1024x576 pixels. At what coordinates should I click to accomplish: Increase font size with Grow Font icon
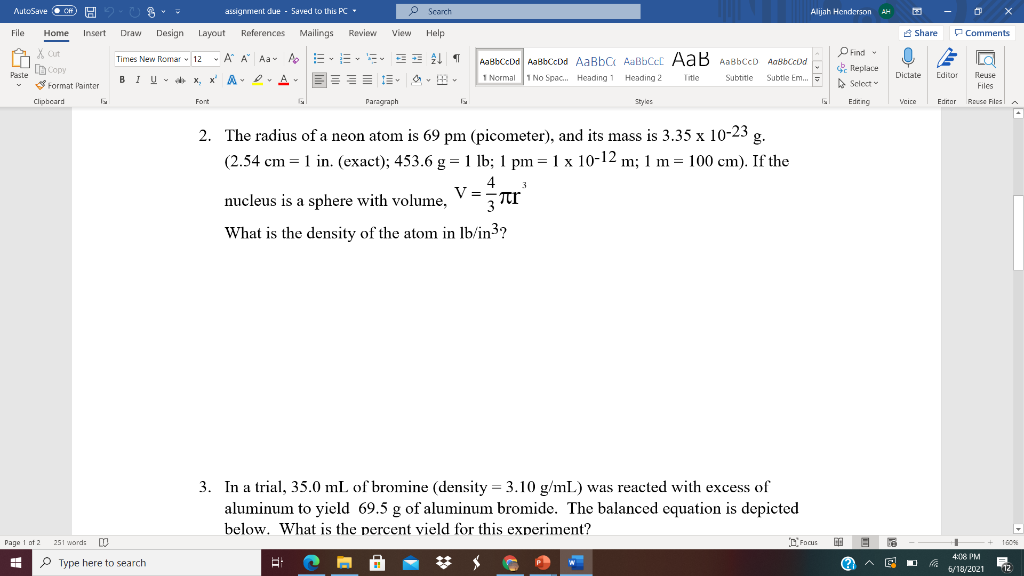pyautogui.click(x=229, y=59)
